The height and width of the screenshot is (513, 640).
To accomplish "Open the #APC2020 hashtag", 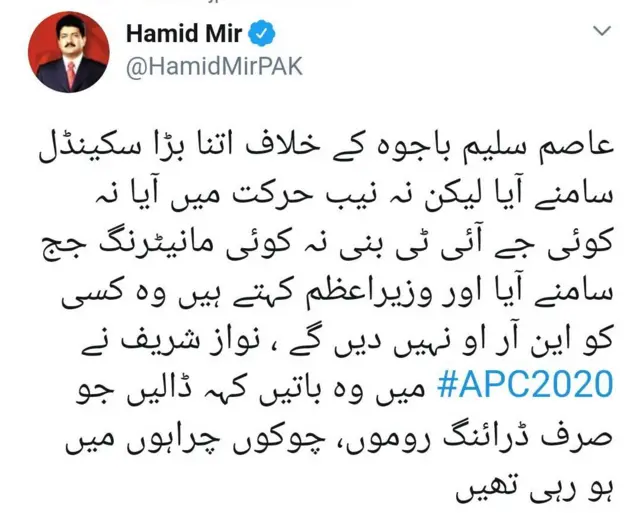I will [525, 385].
